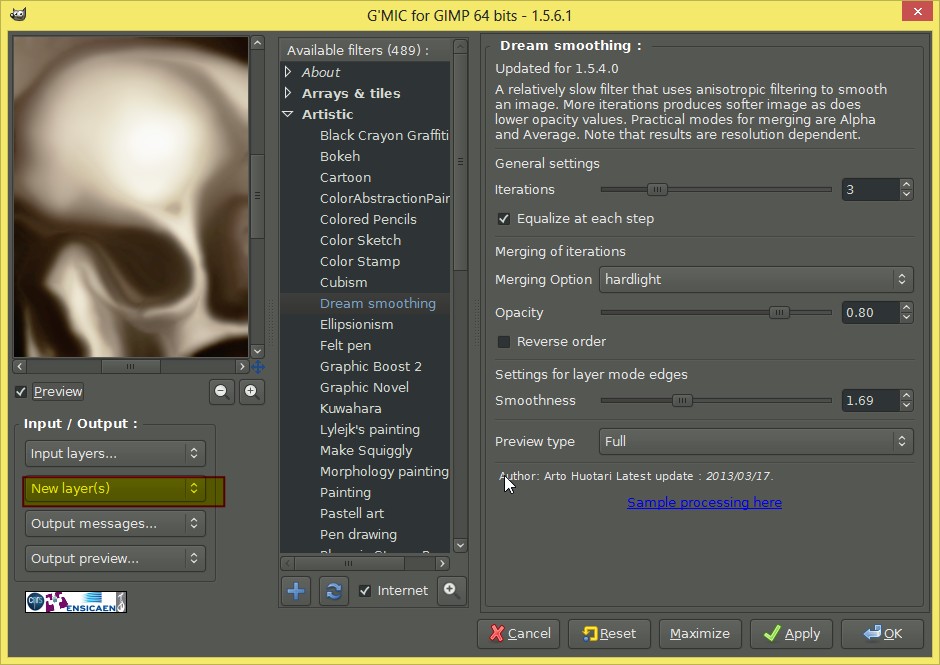Viewport: 940px width, 665px height.
Task: Select the Colored Pencils filter
Action: (368, 219)
